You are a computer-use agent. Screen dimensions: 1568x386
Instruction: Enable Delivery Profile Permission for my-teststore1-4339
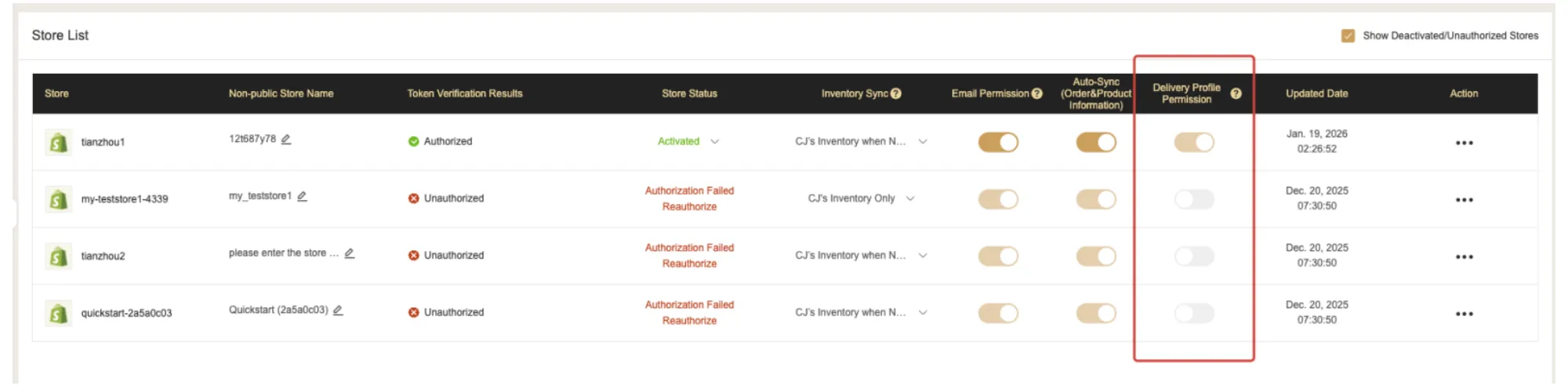[x=1194, y=199]
